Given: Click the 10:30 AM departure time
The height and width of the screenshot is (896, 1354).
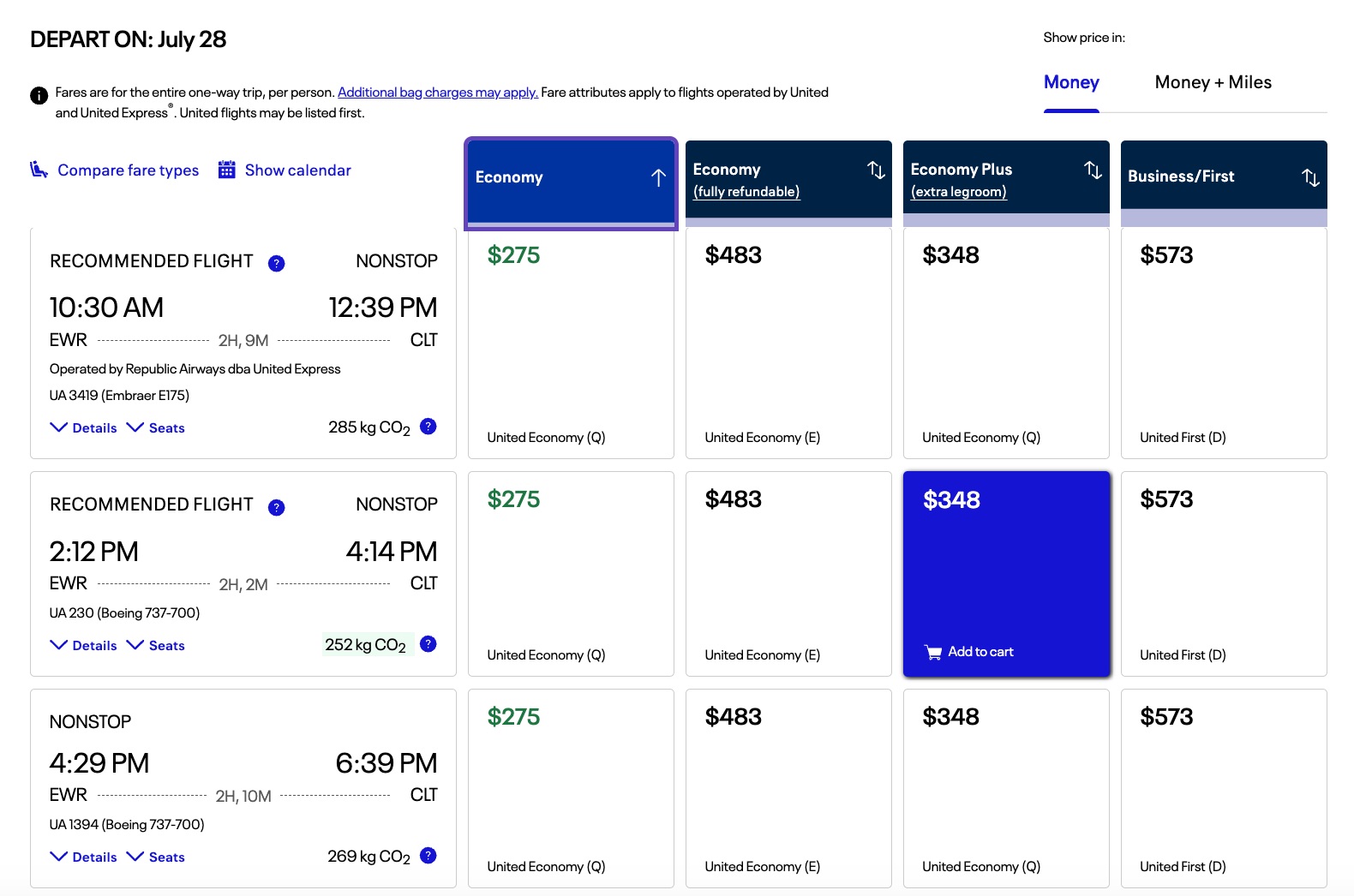Looking at the screenshot, I should pyautogui.click(x=106, y=308).
